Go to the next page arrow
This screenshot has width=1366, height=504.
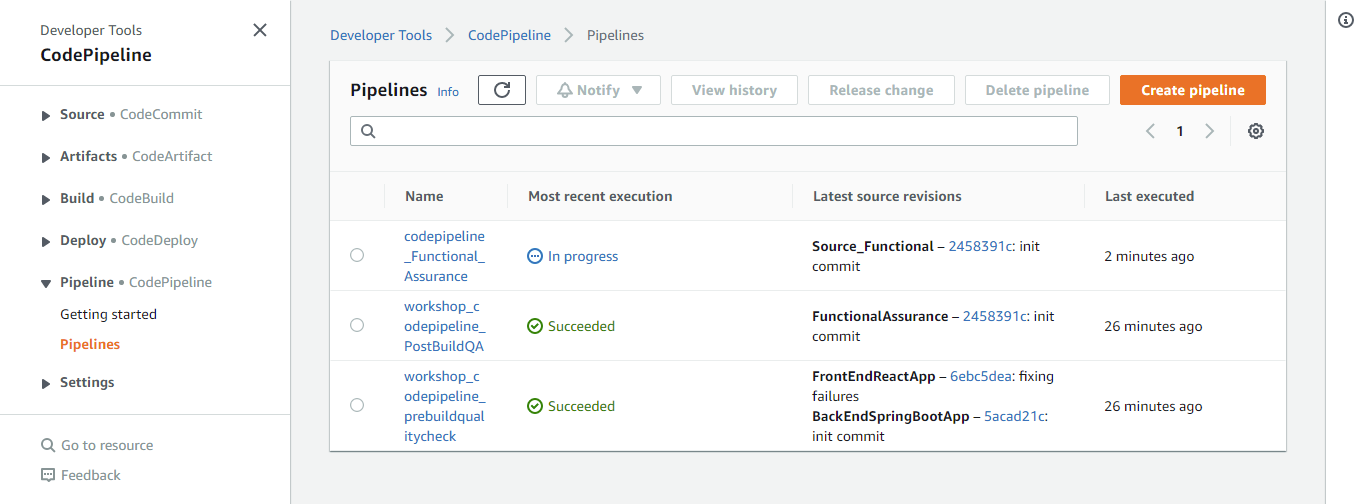coord(1210,131)
